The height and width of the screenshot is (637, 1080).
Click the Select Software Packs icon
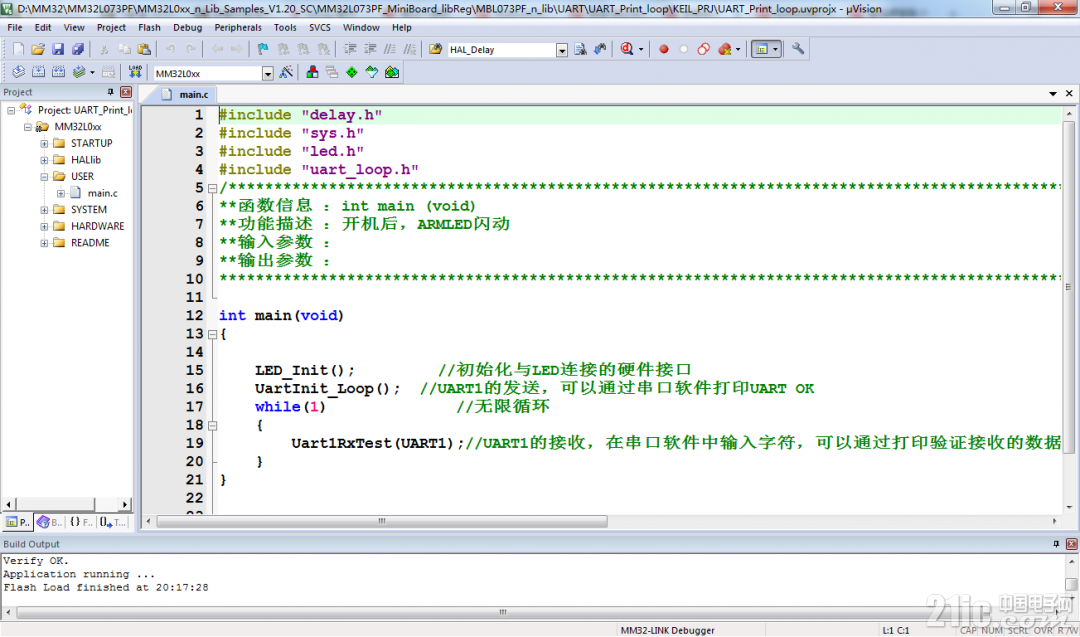click(x=372, y=72)
